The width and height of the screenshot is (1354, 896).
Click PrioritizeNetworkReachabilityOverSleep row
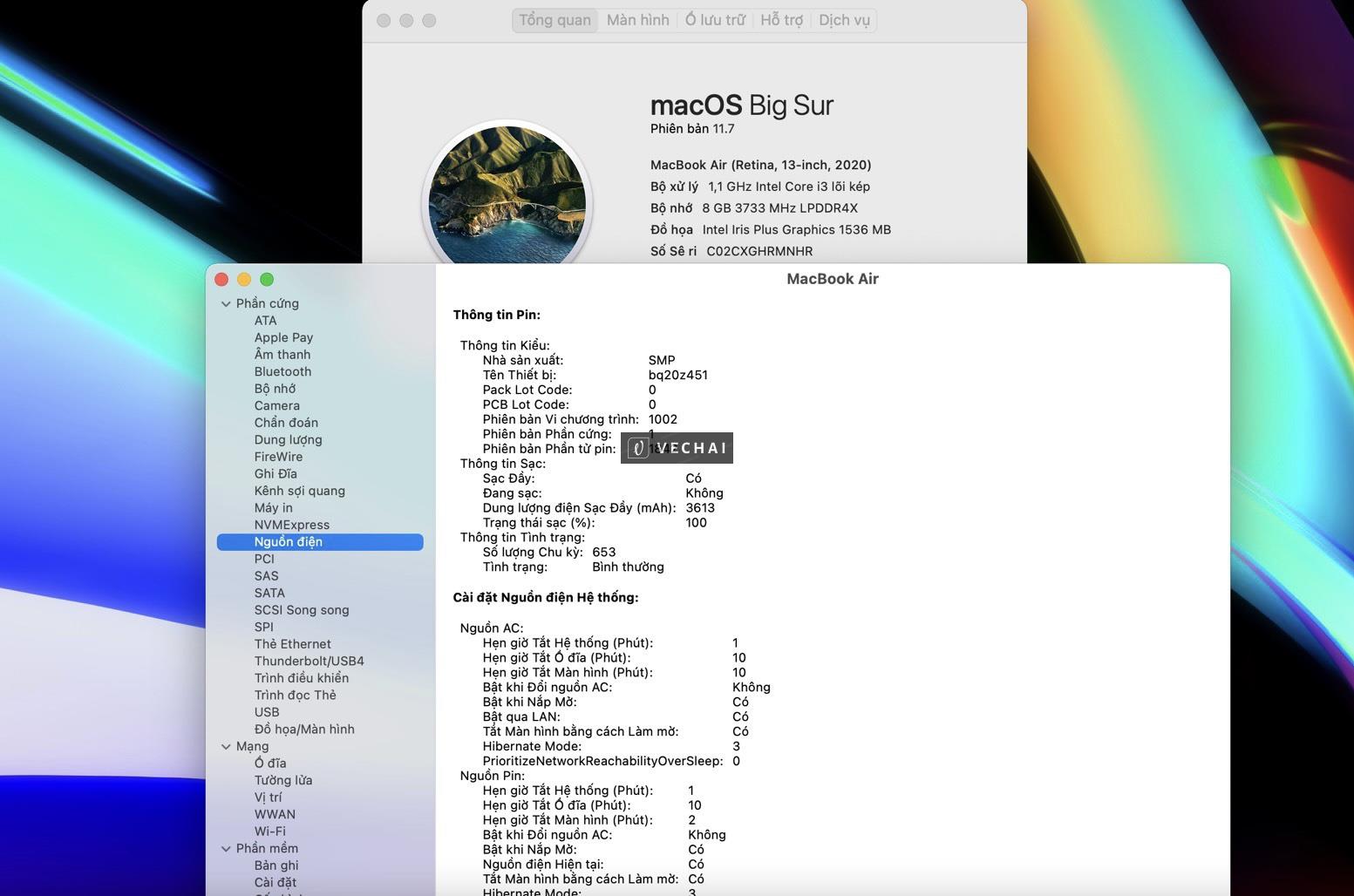pyautogui.click(x=611, y=762)
